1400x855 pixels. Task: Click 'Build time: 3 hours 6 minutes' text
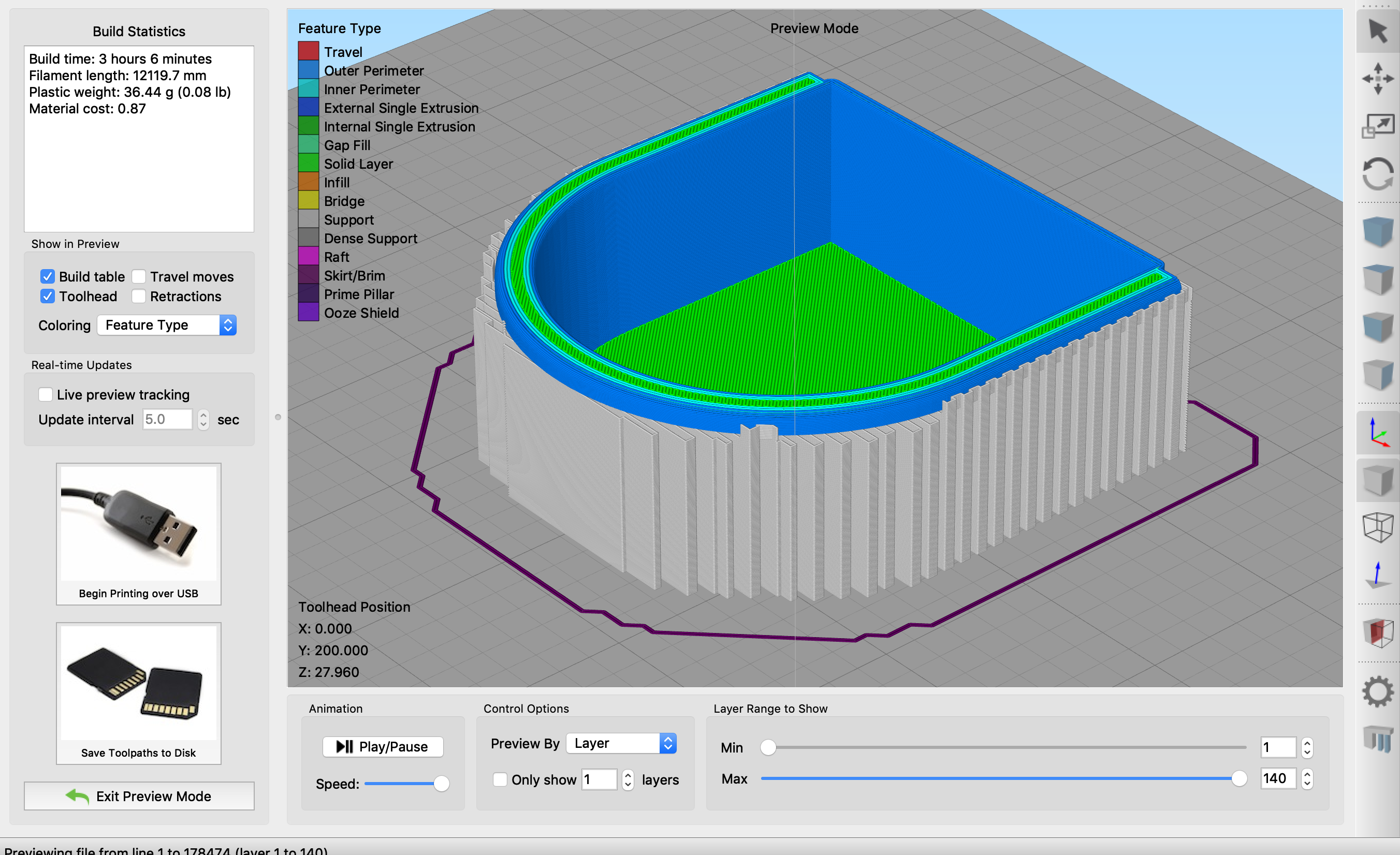coord(121,58)
